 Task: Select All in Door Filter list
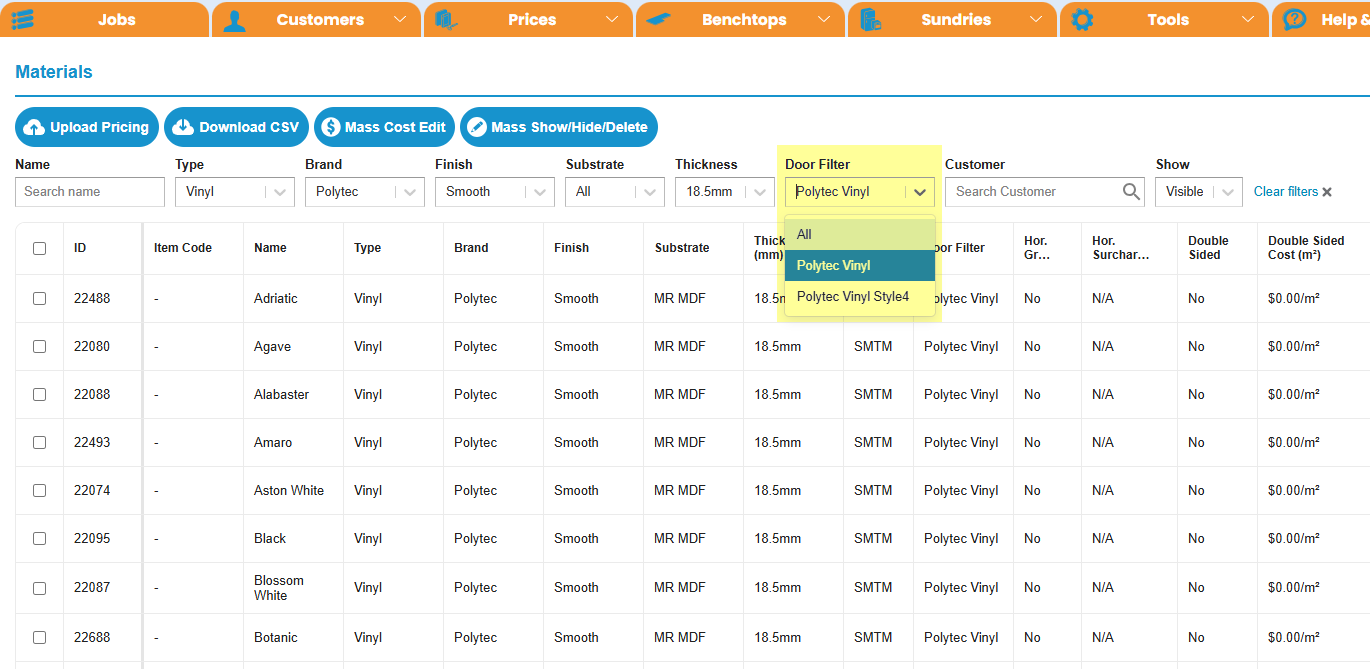click(x=860, y=234)
